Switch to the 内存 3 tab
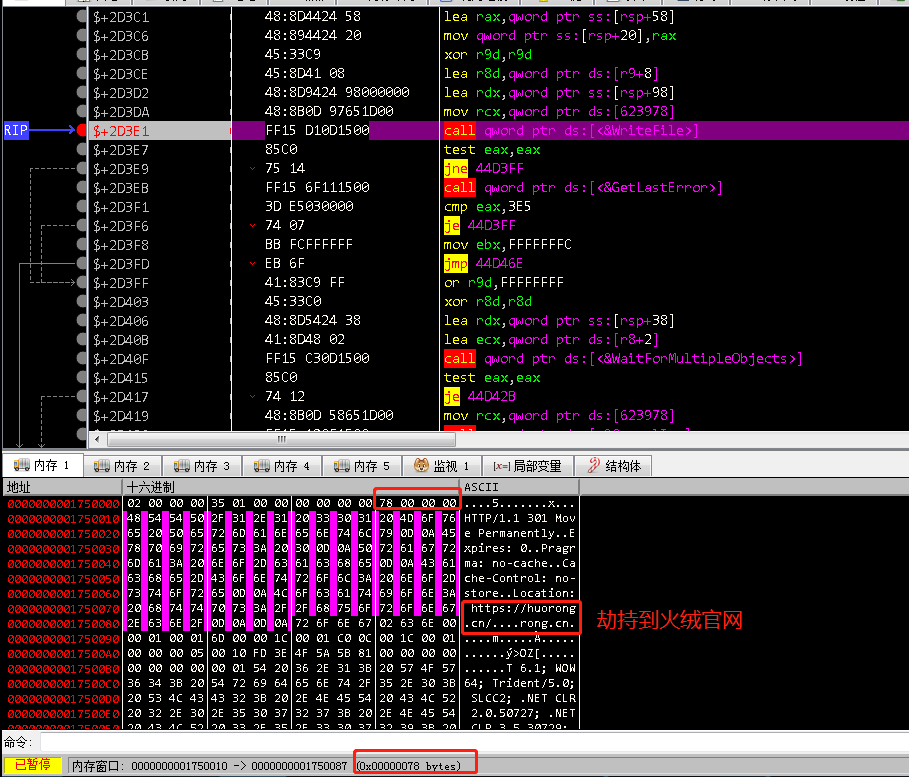Viewport: 909px width, 777px height. point(212,466)
